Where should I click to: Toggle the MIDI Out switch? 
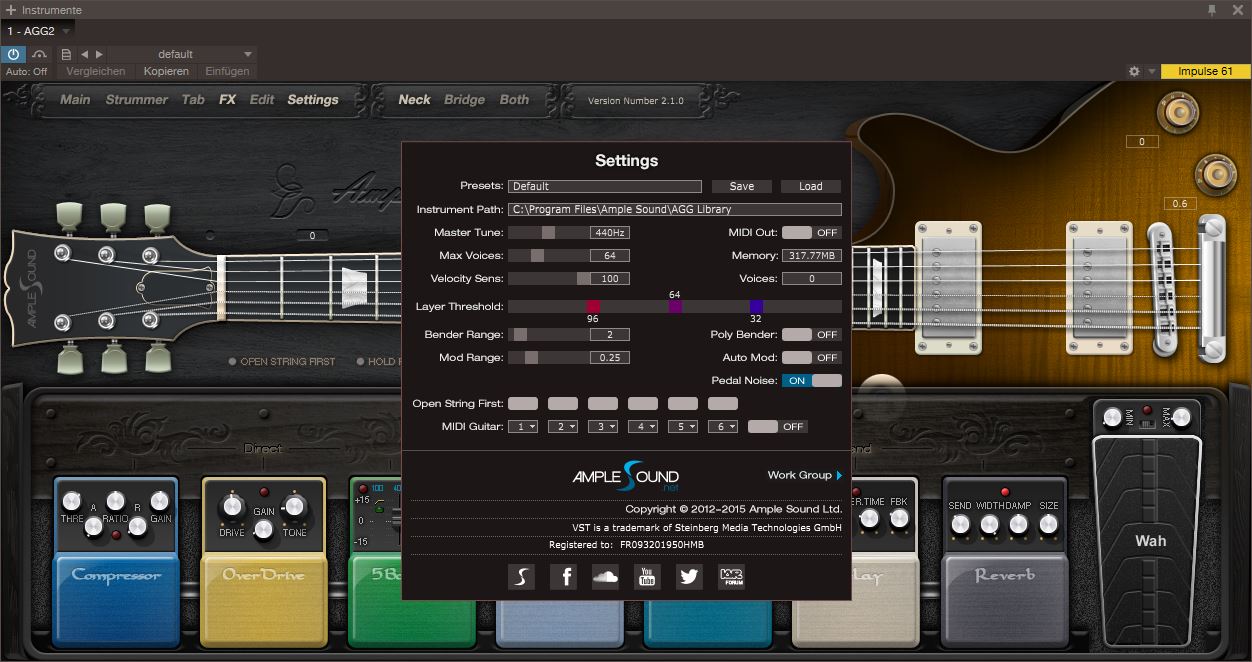pyautogui.click(x=811, y=233)
